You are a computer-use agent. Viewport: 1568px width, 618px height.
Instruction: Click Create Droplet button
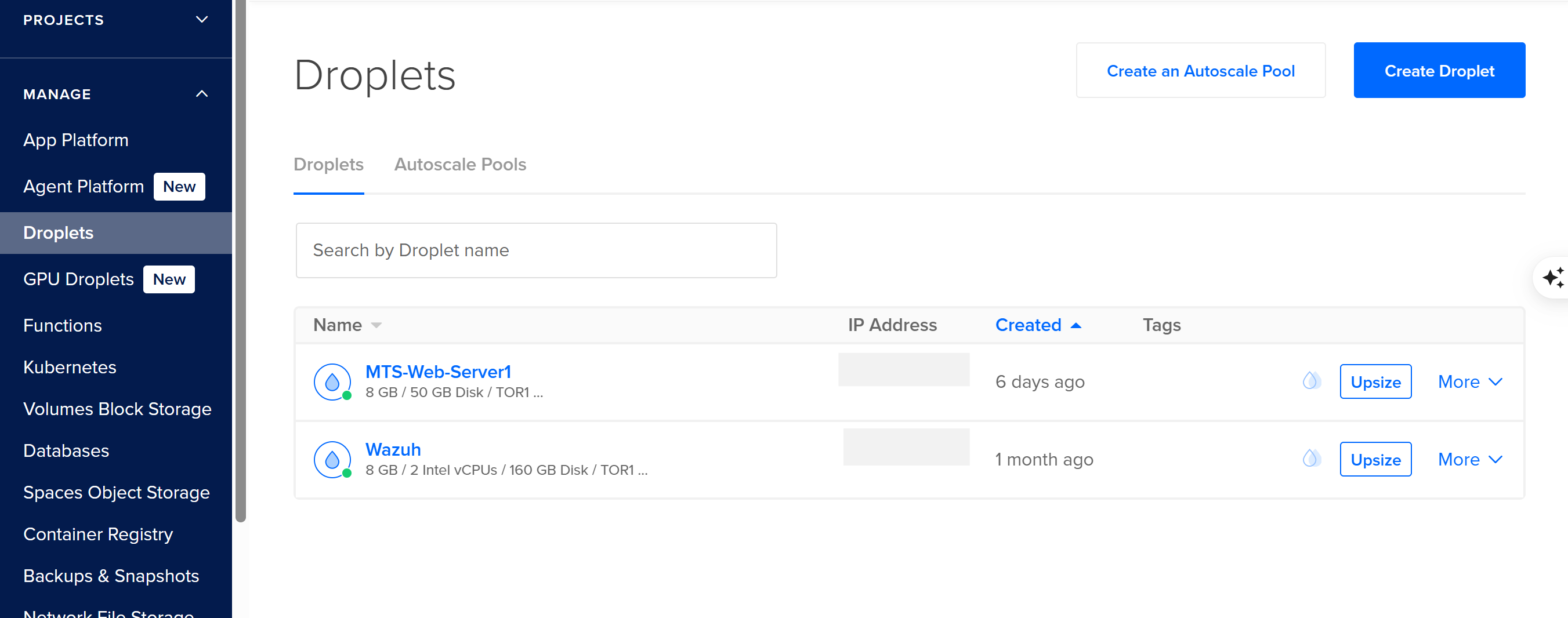tap(1439, 71)
